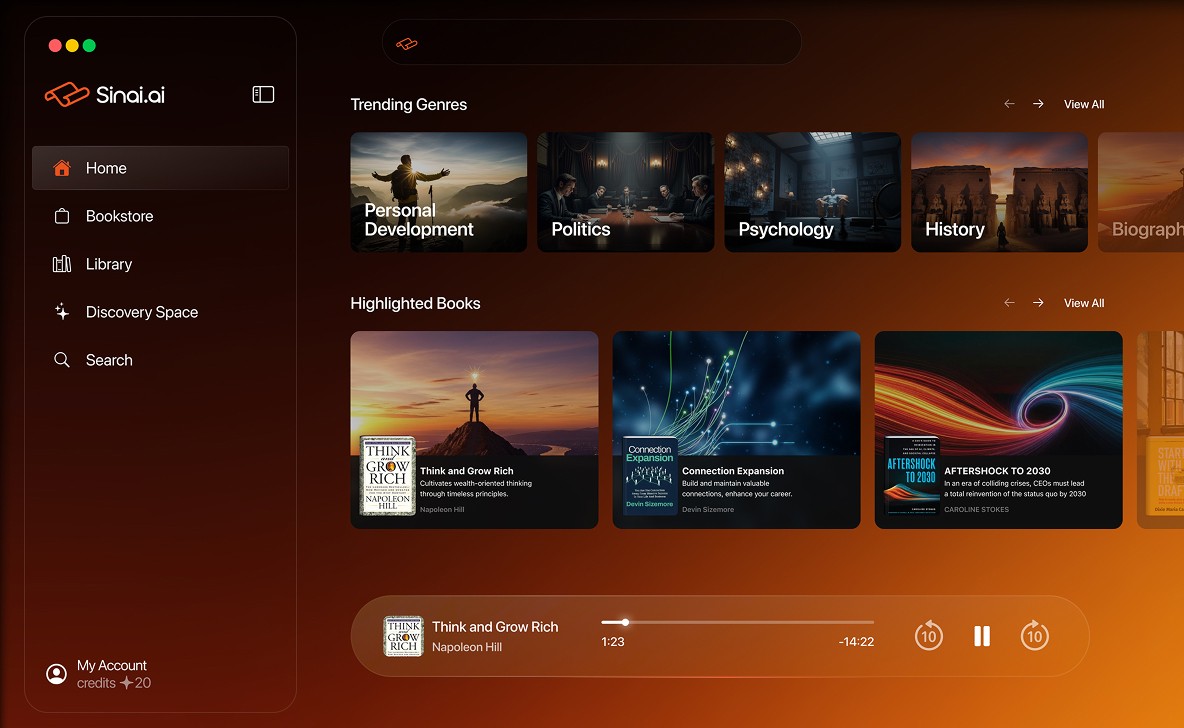Click the Sinai.ai scroll logo
Image resolution: width=1184 pixels, height=728 pixels.
[67, 94]
